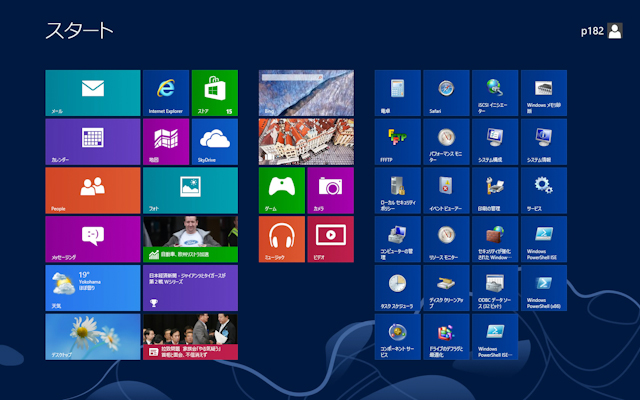
Task: Open the リソース モニター tile
Action: coord(446,239)
